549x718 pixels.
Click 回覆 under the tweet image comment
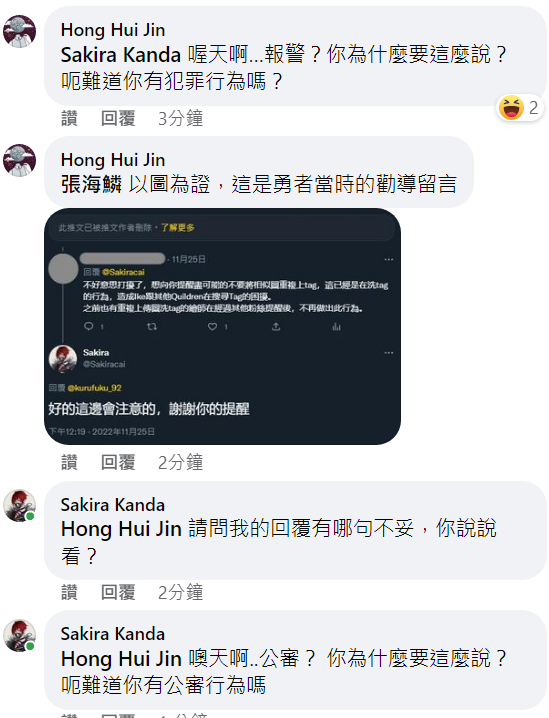118,462
